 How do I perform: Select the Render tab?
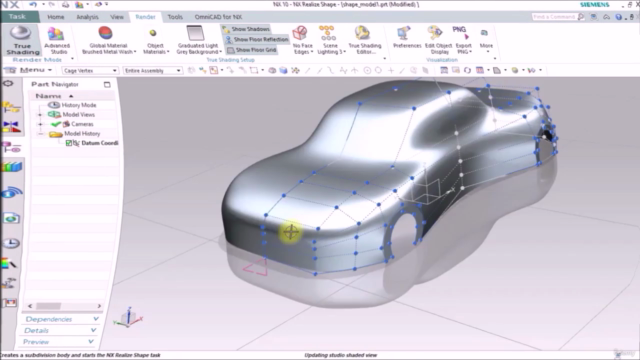(145, 17)
